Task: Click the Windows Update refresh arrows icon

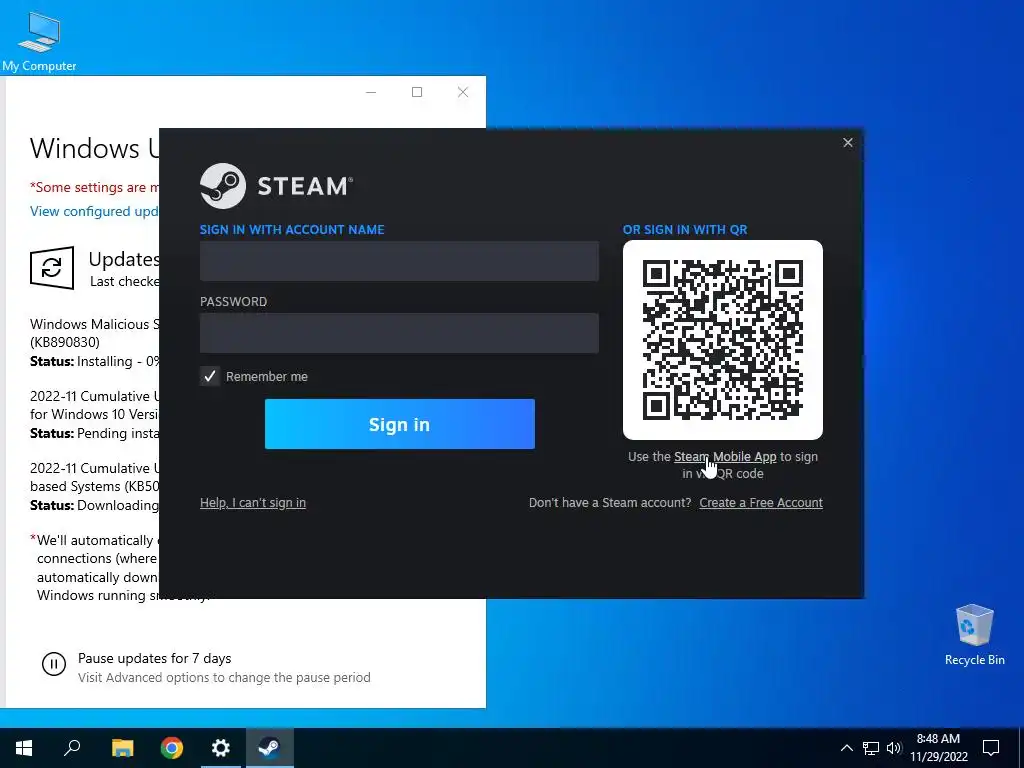Action: tap(52, 268)
